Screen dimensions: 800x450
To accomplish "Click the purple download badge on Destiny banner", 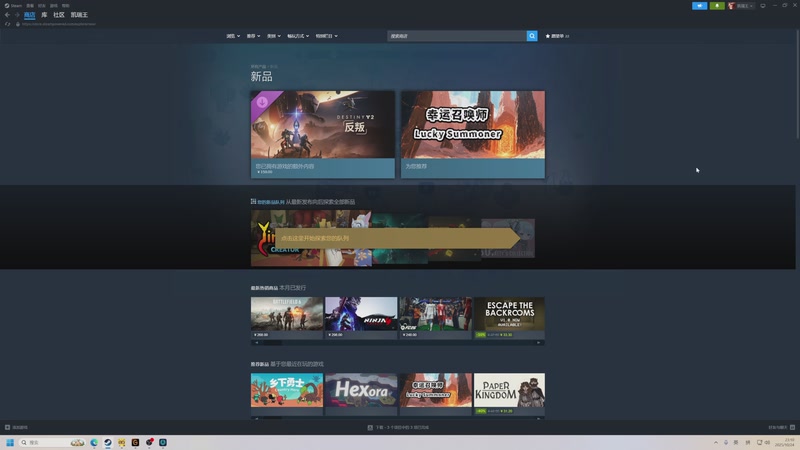I will click(262, 102).
